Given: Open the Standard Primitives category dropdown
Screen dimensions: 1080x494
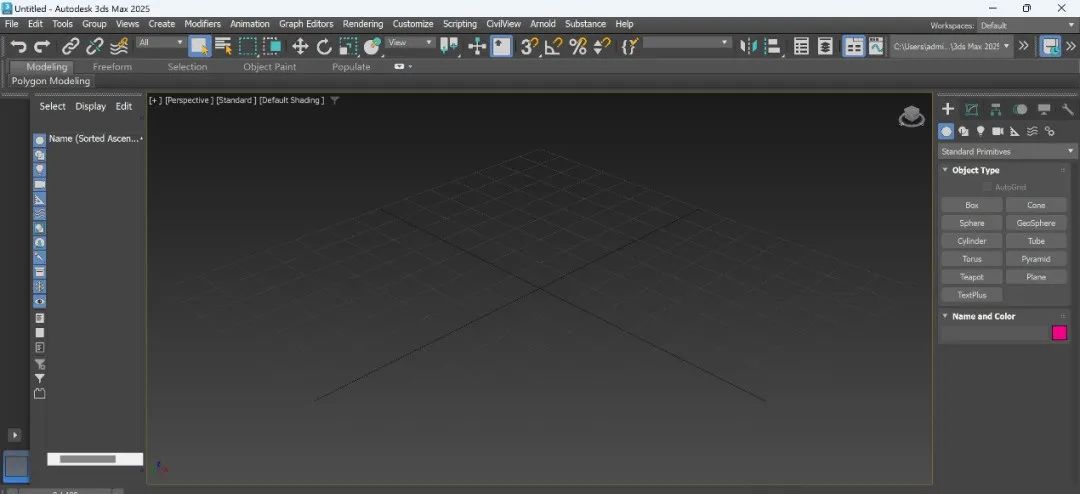Looking at the screenshot, I should pos(1007,151).
